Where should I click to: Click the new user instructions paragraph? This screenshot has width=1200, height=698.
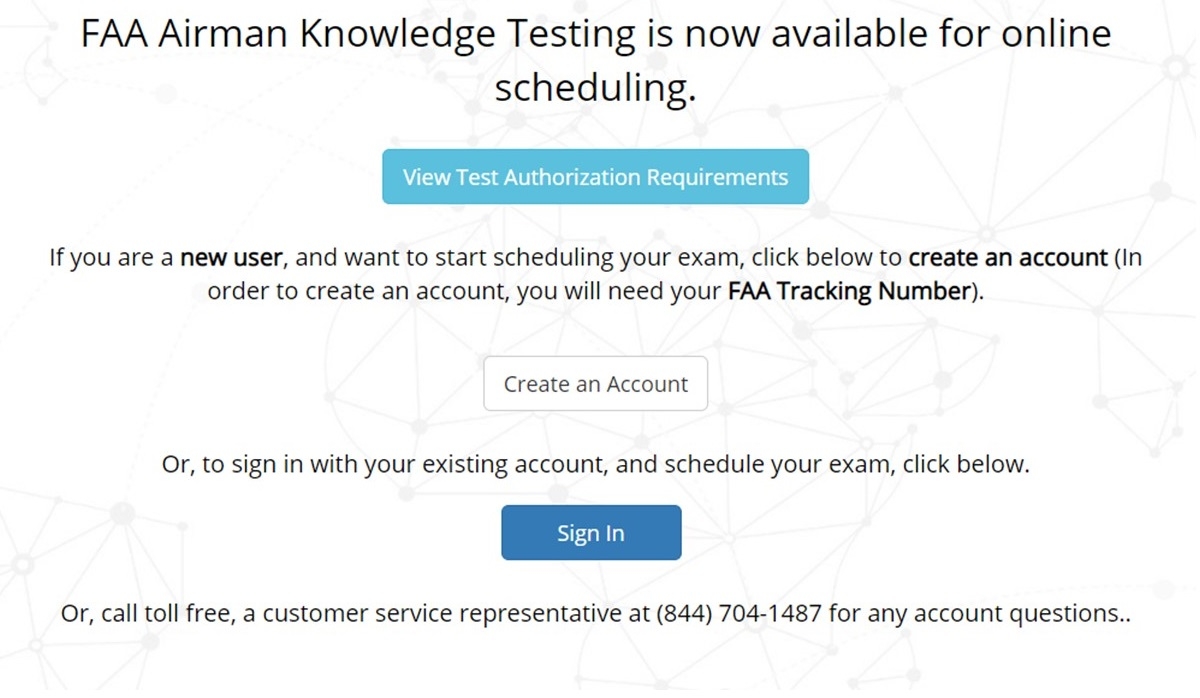pos(595,274)
